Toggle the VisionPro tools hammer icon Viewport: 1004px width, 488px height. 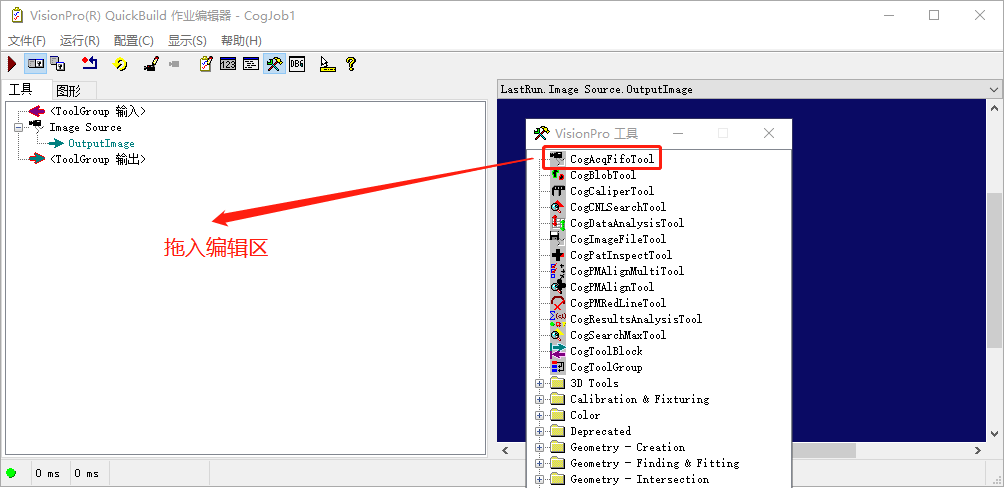click(x=274, y=64)
